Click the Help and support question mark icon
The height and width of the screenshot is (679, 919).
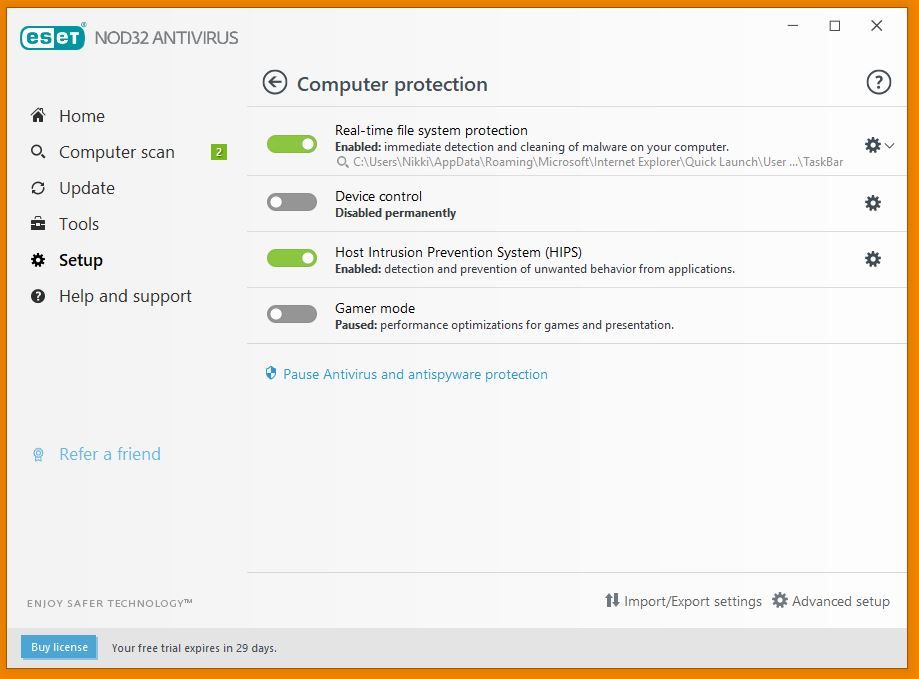point(38,296)
